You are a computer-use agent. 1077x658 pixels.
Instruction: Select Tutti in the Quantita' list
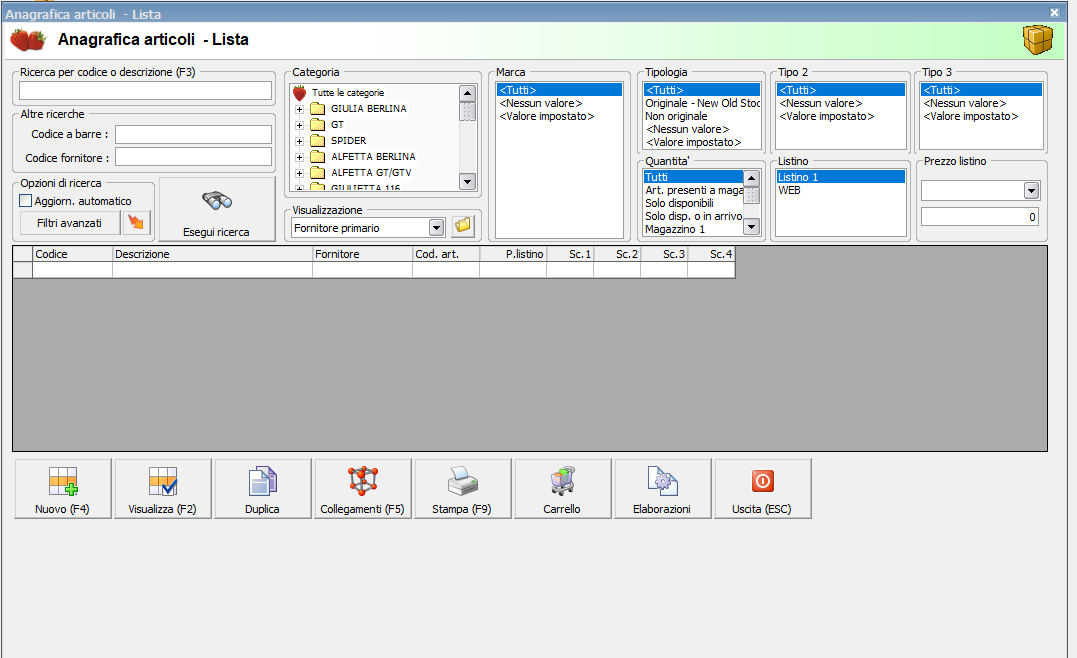[x=693, y=177]
